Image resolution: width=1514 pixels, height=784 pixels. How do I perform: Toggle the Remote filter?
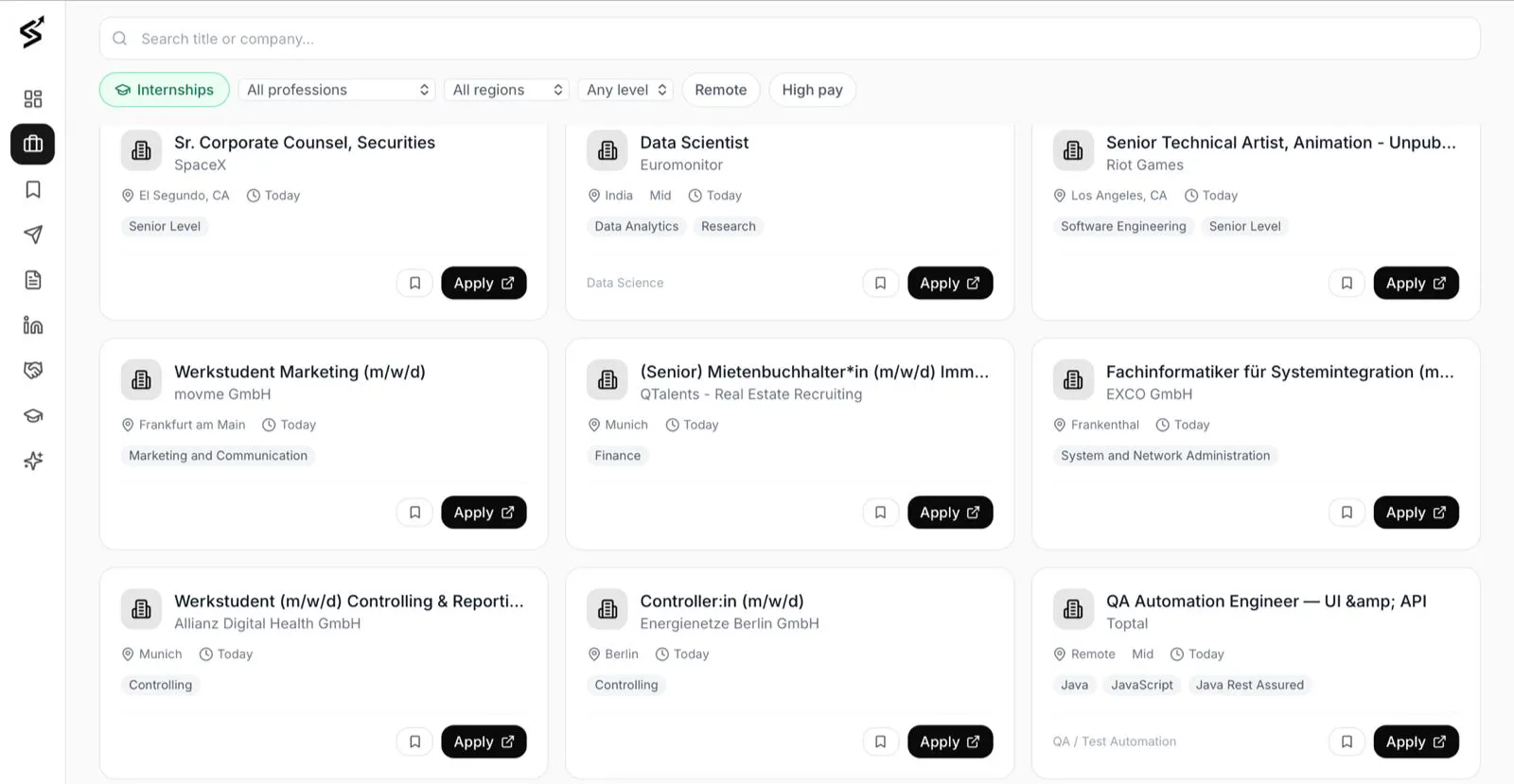pos(721,90)
